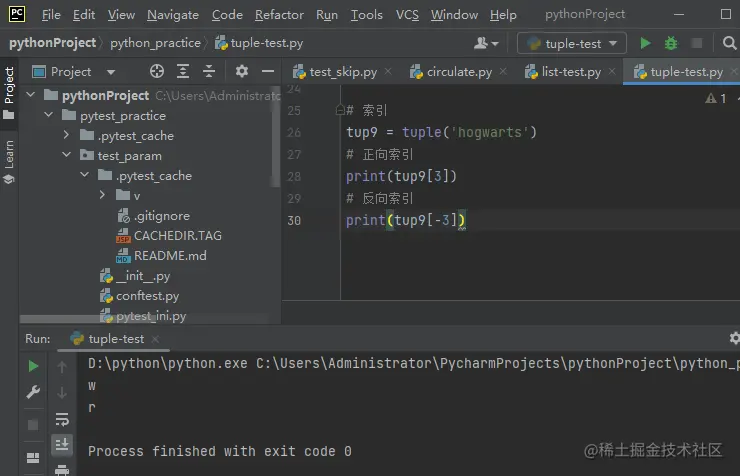This screenshot has width=740, height=476.
Task: Open the Edit menu
Action: [84, 15]
